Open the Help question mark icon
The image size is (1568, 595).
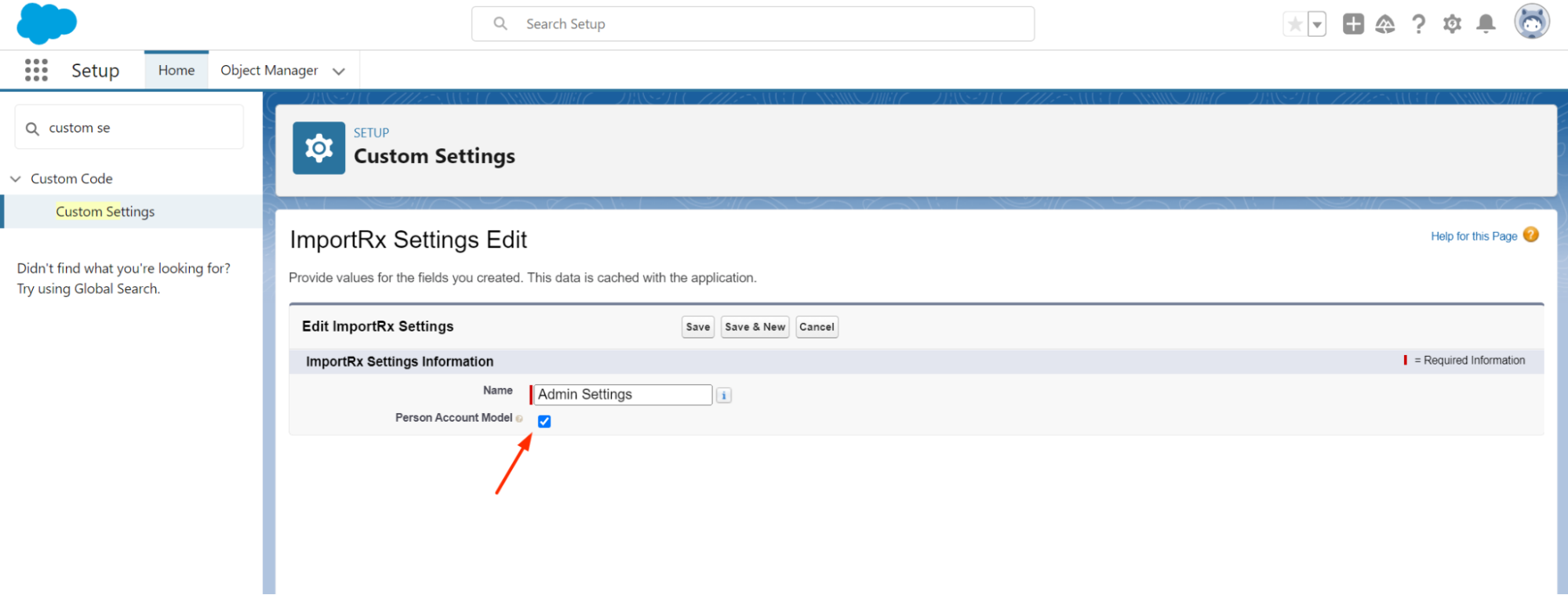(1418, 24)
